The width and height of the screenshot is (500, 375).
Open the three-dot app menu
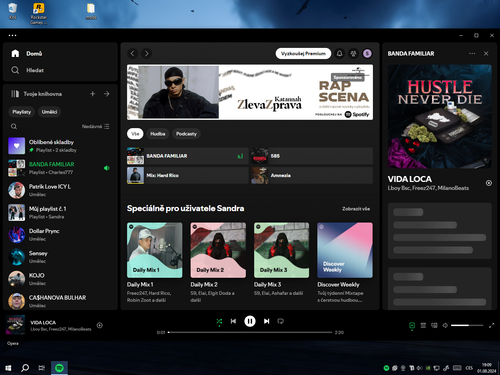(12, 35)
